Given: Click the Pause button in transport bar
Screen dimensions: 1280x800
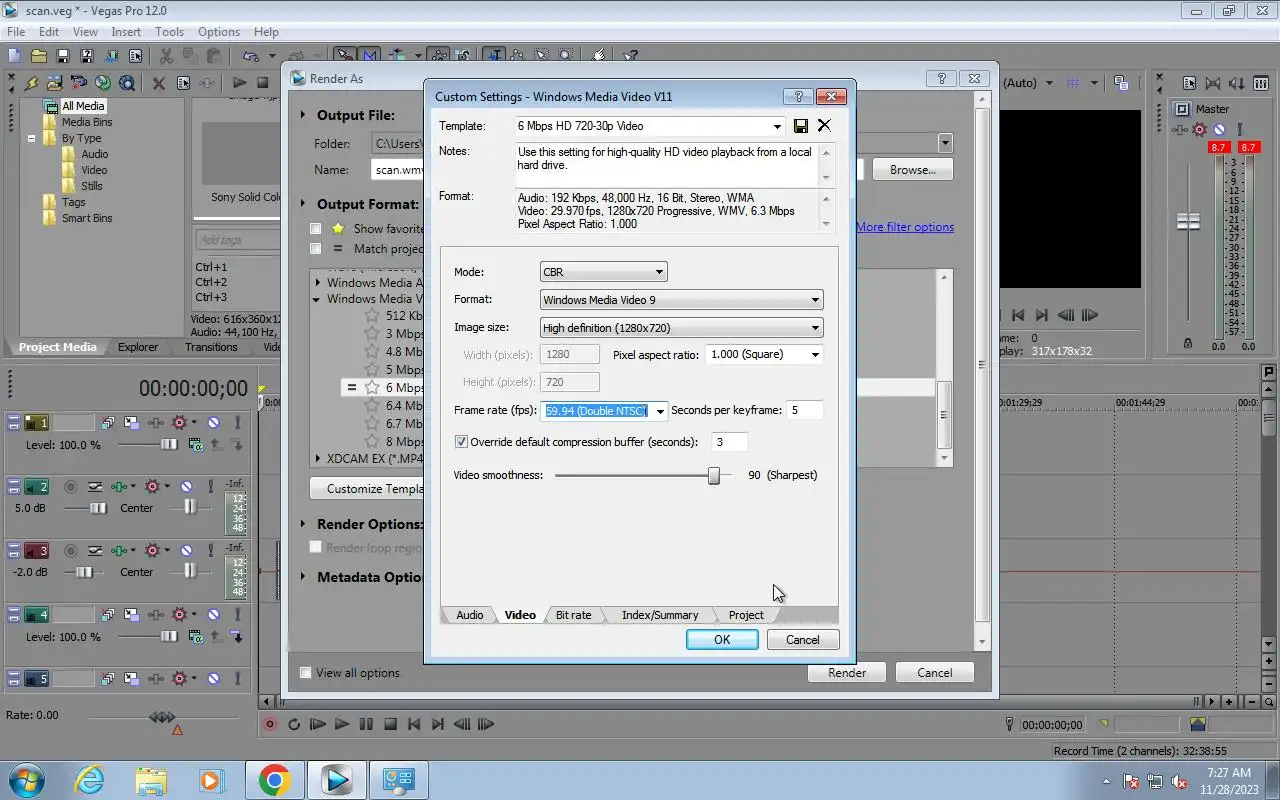Looking at the screenshot, I should (366, 724).
